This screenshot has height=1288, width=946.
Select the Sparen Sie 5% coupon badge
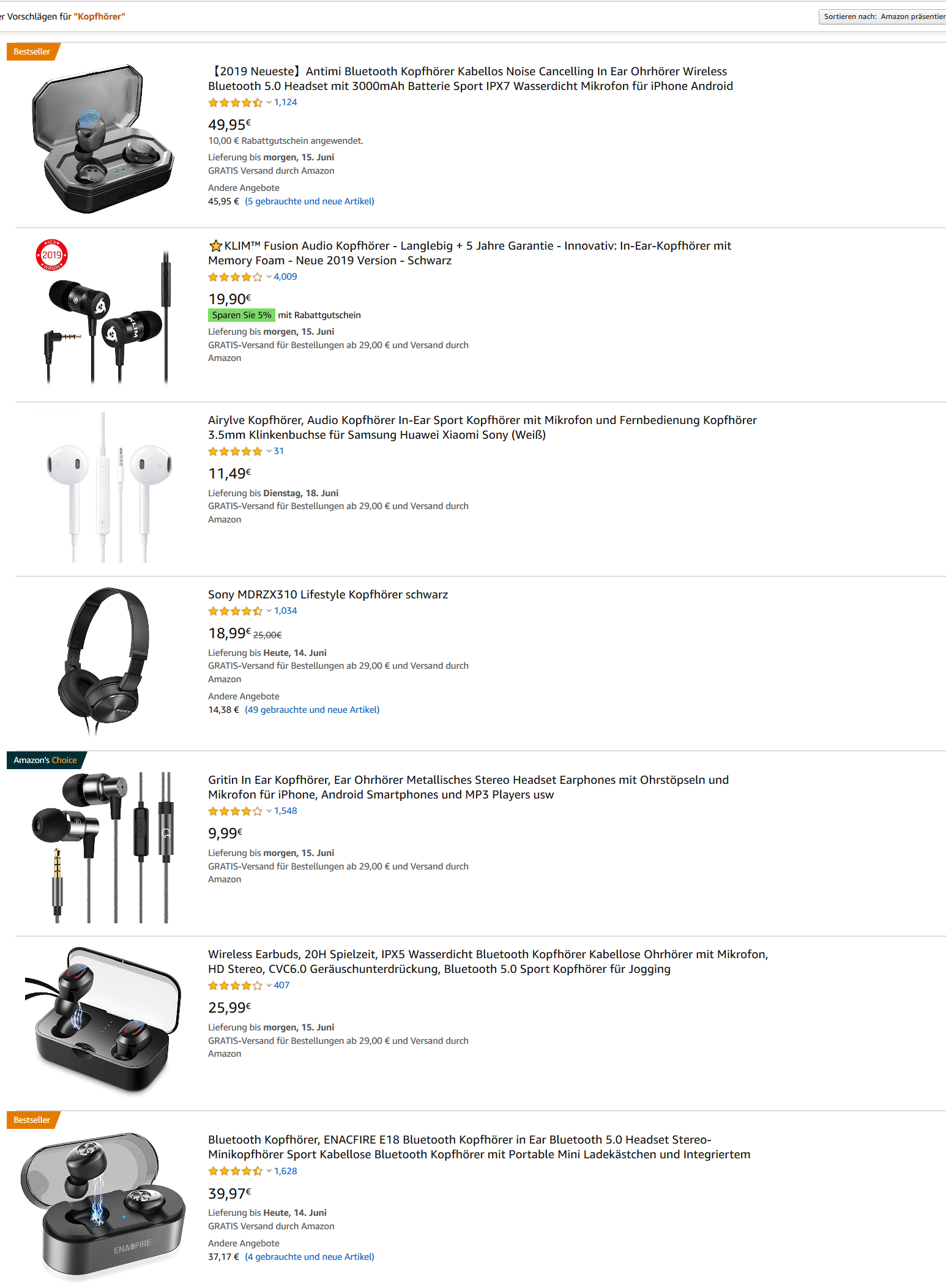pos(241,315)
